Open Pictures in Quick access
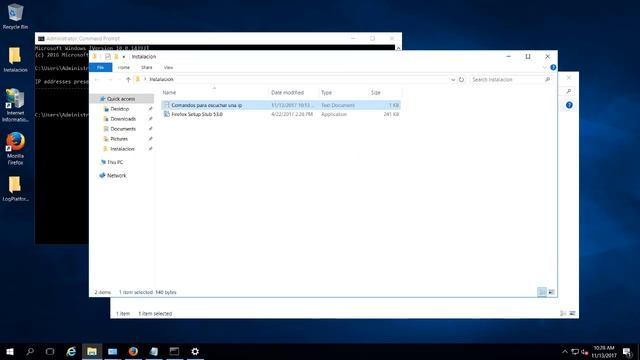This screenshot has width=640, height=360. [x=119, y=139]
